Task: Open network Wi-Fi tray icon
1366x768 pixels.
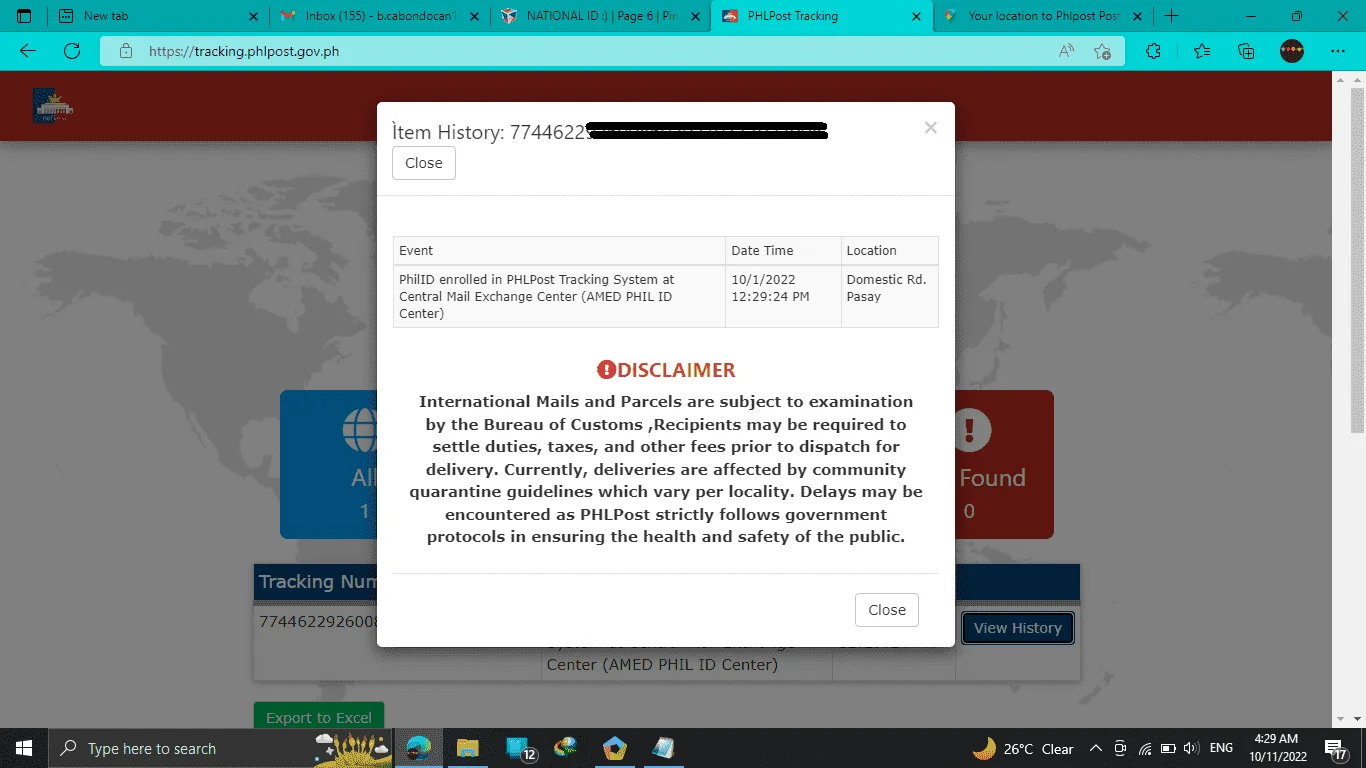Action: click(x=1145, y=748)
